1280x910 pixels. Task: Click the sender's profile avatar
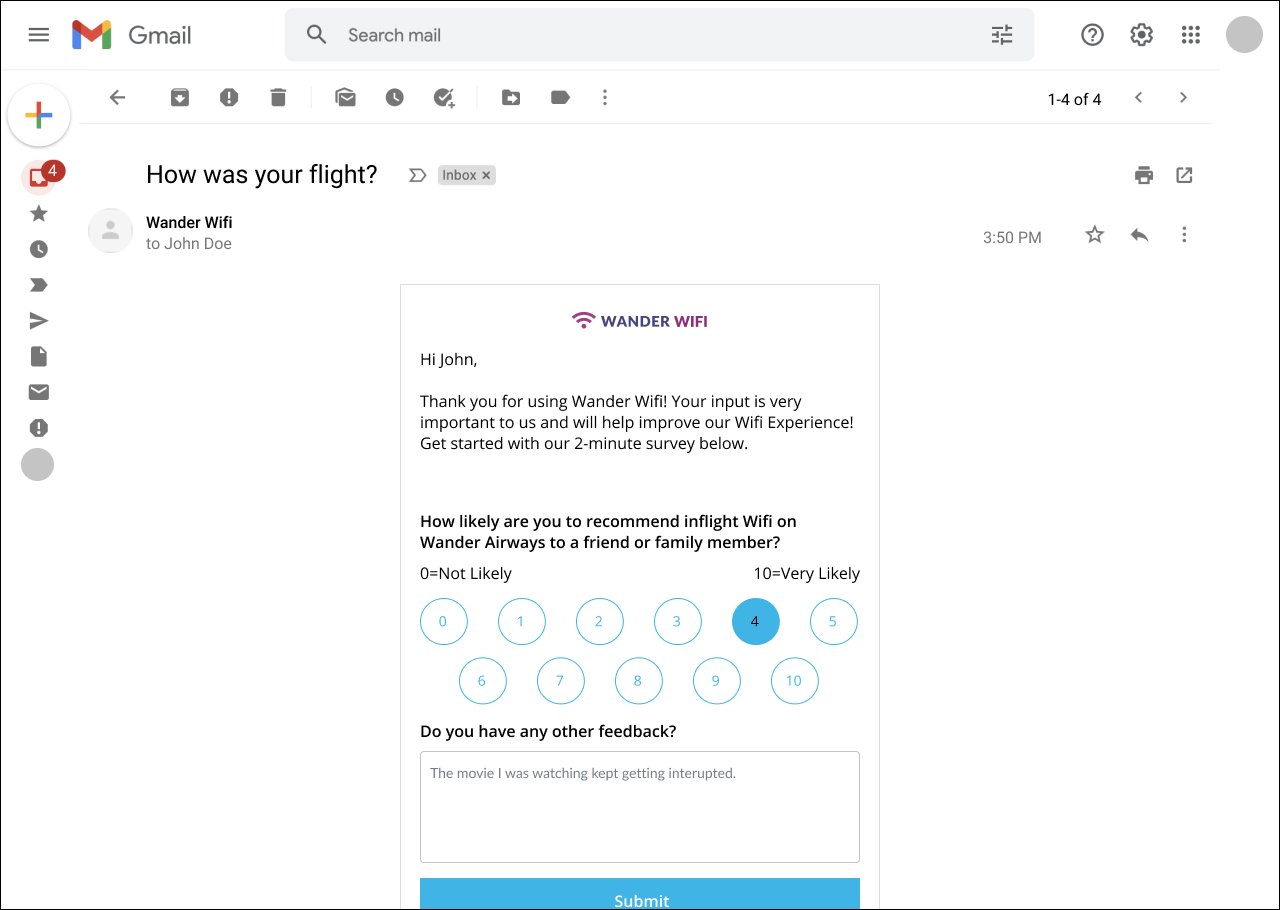coord(111,231)
